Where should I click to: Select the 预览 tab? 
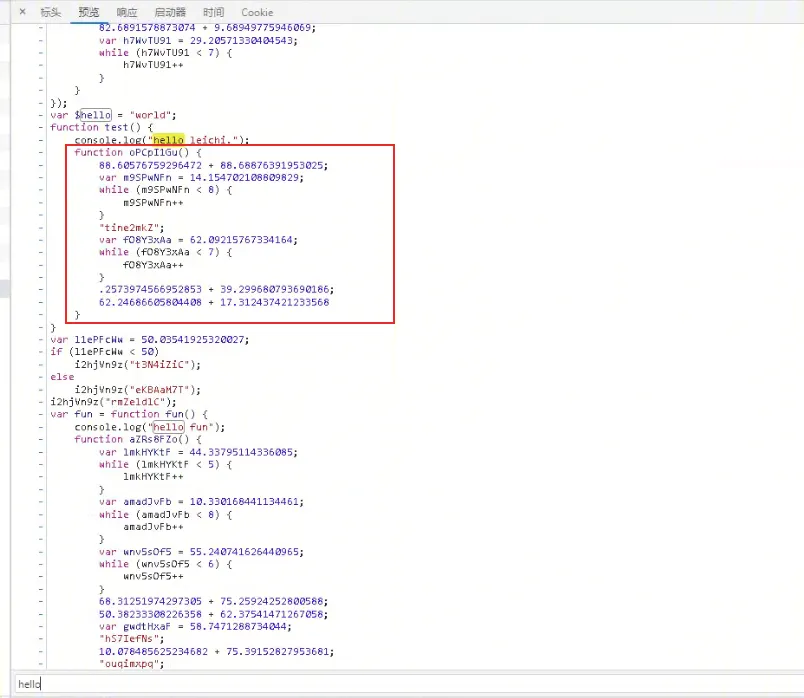(89, 12)
